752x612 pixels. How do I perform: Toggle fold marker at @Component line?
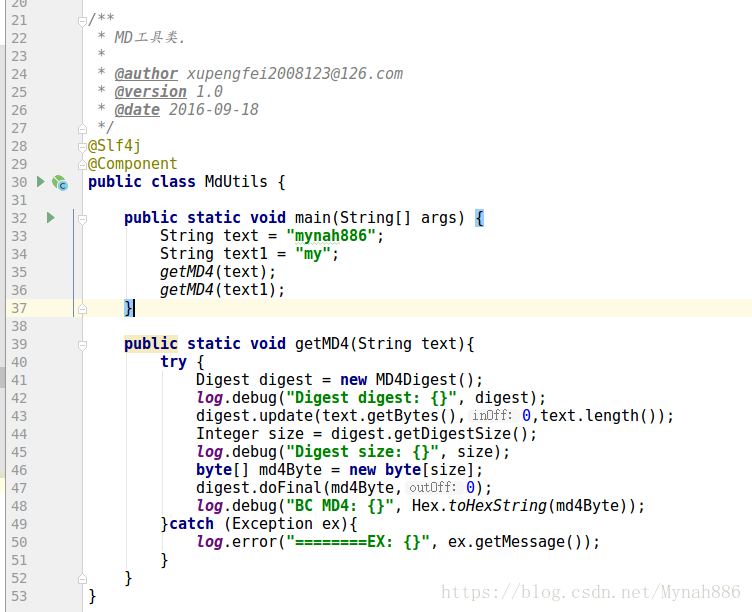point(82,165)
